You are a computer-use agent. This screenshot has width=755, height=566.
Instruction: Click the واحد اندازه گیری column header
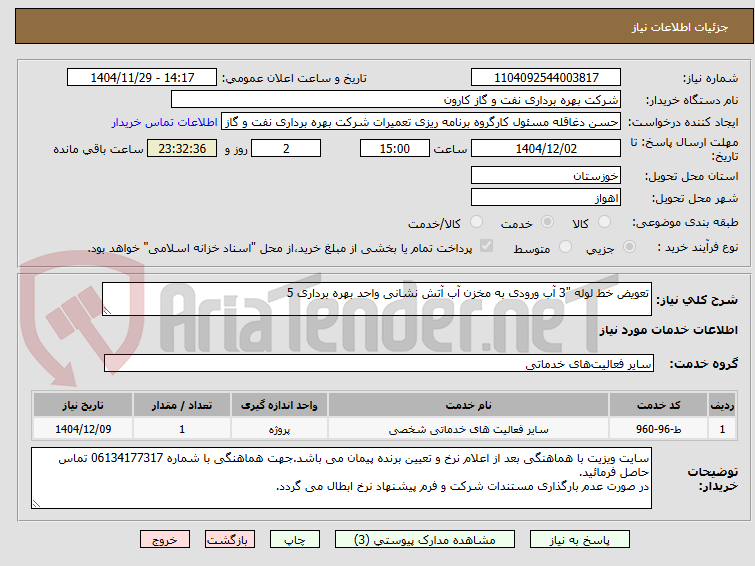pyautogui.click(x=279, y=405)
